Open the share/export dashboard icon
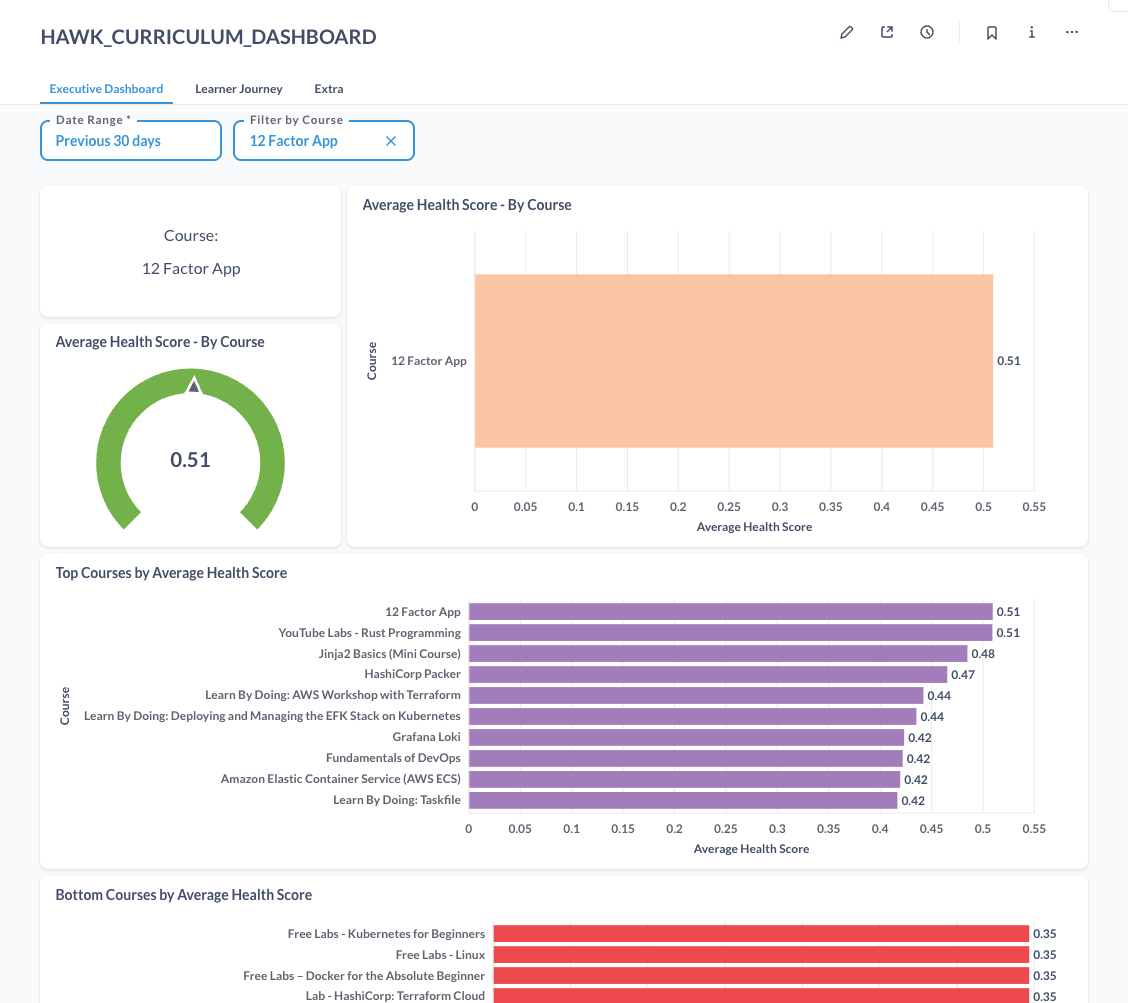This screenshot has width=1128, height=1003. click(887, 32)
